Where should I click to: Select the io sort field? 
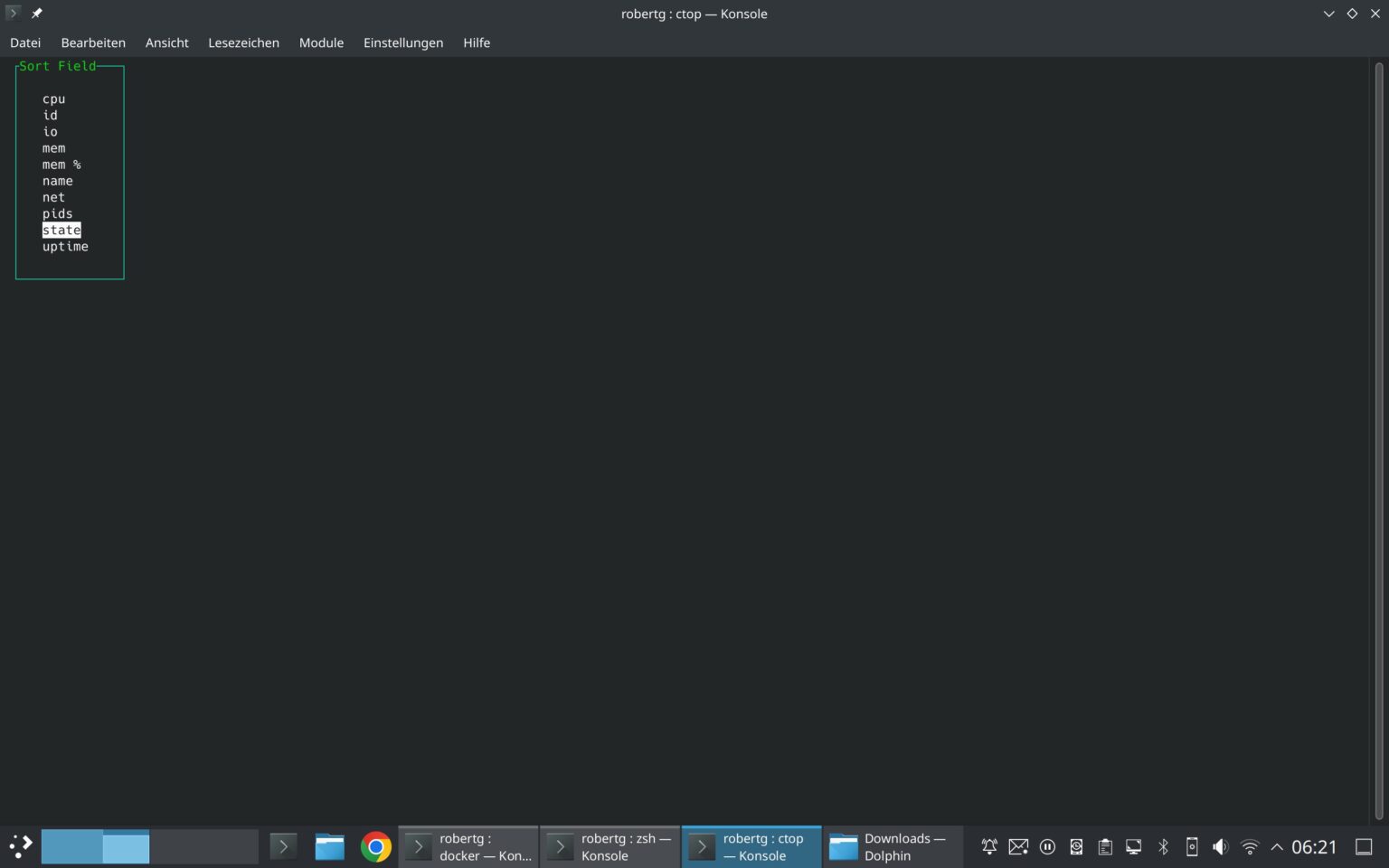[x=51, y=131]
